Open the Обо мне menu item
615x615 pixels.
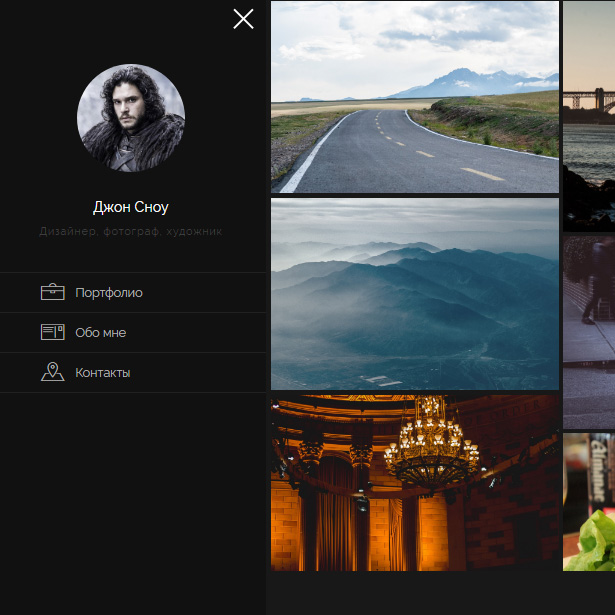click(133, 333)
